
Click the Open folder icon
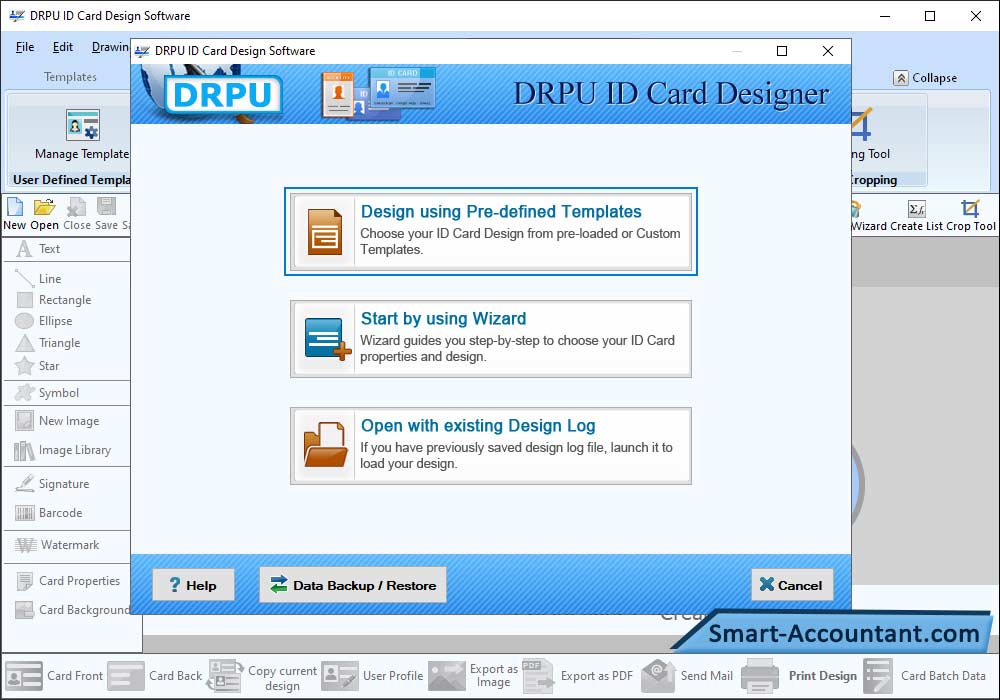coord(44,207)
